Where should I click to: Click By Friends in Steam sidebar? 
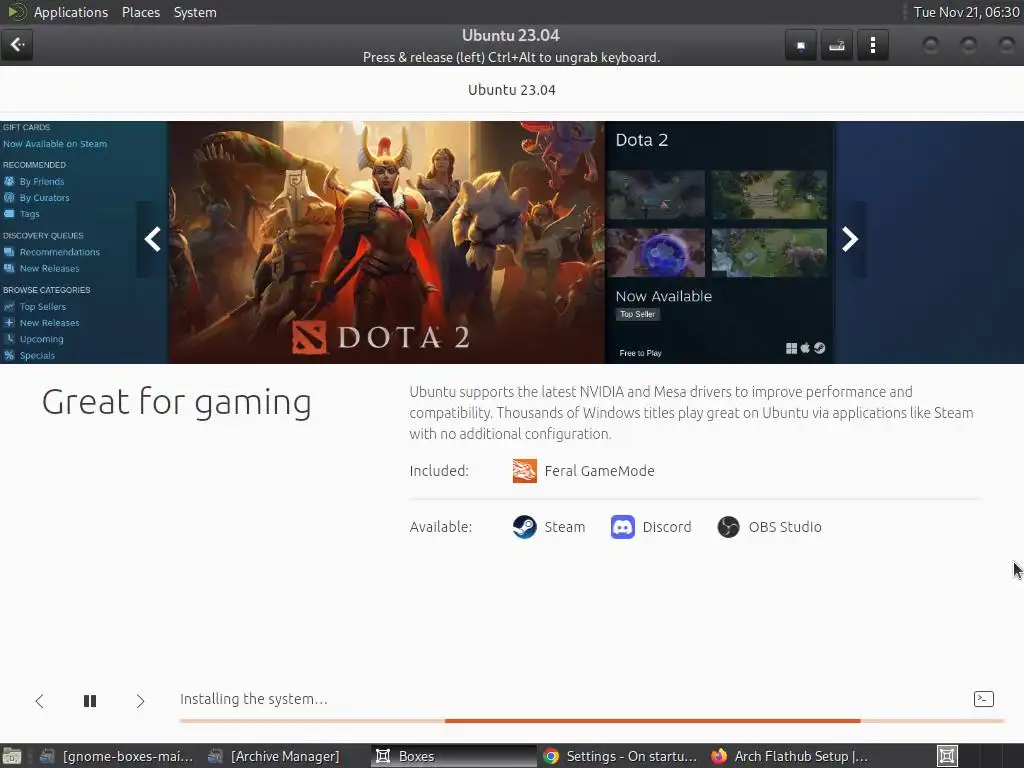click(42, 182)
